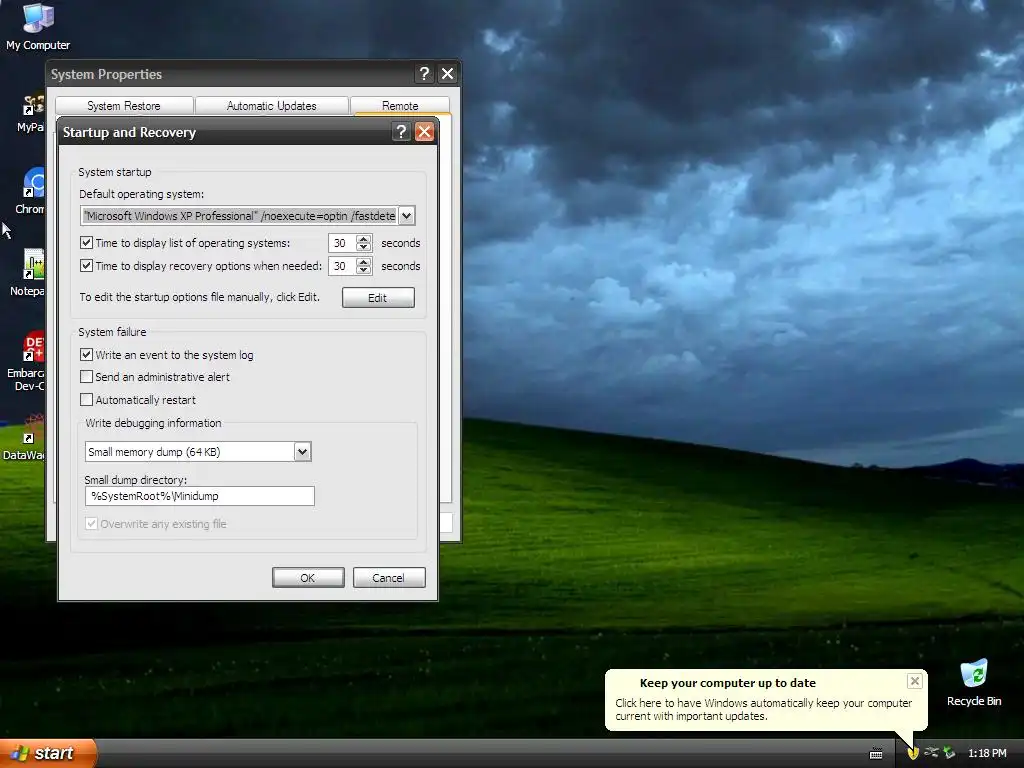Viewport: 1024px width, 768px height.
Task: Click Cancel in Startup and Recovery
Action: click(x=389, y=578)
